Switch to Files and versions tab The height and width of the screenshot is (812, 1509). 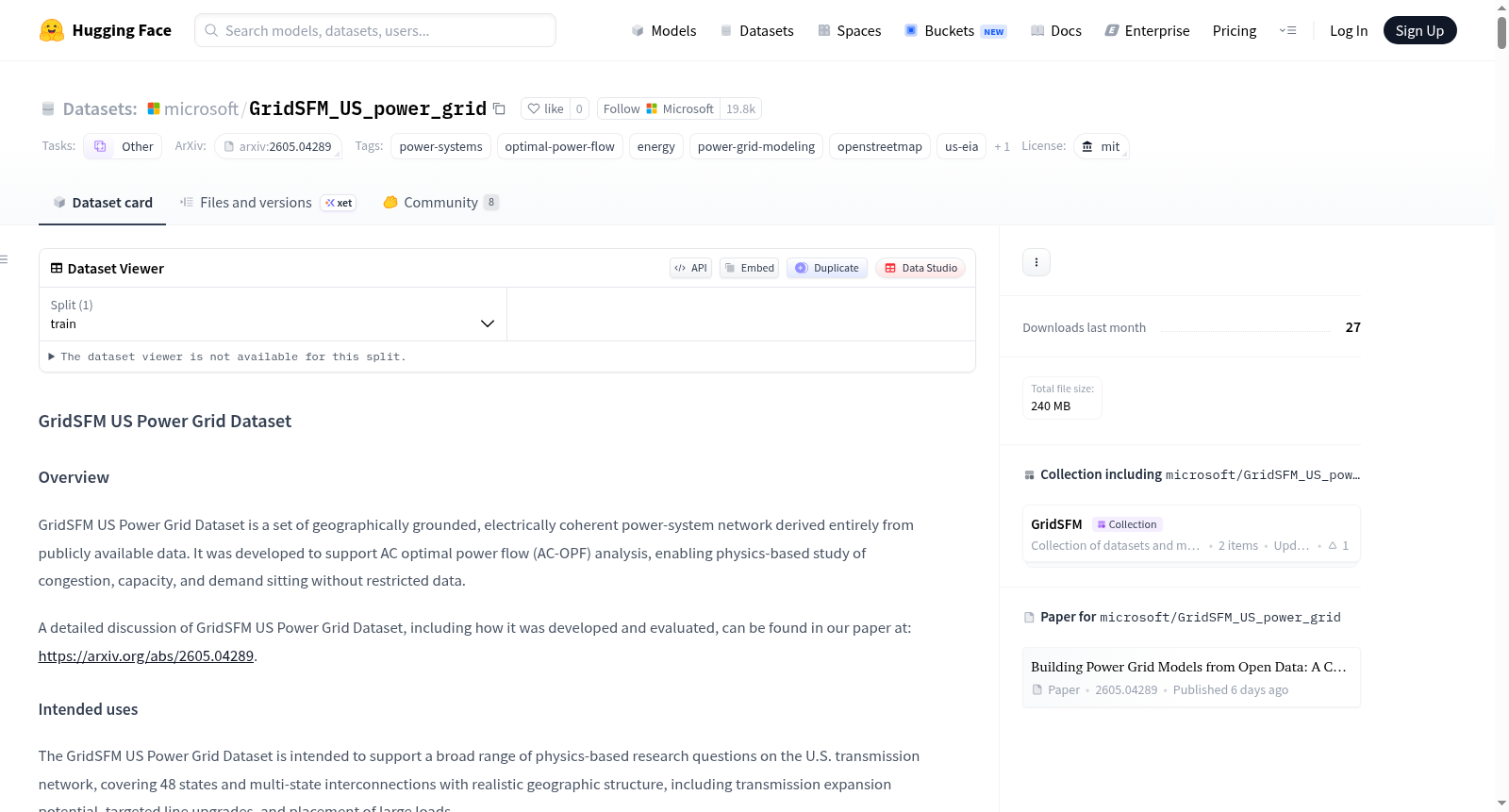268,203
